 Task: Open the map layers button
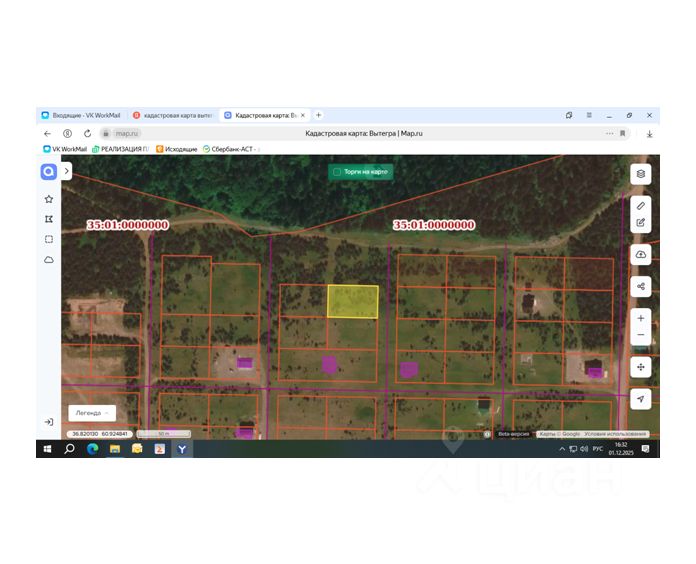[641, 174]
